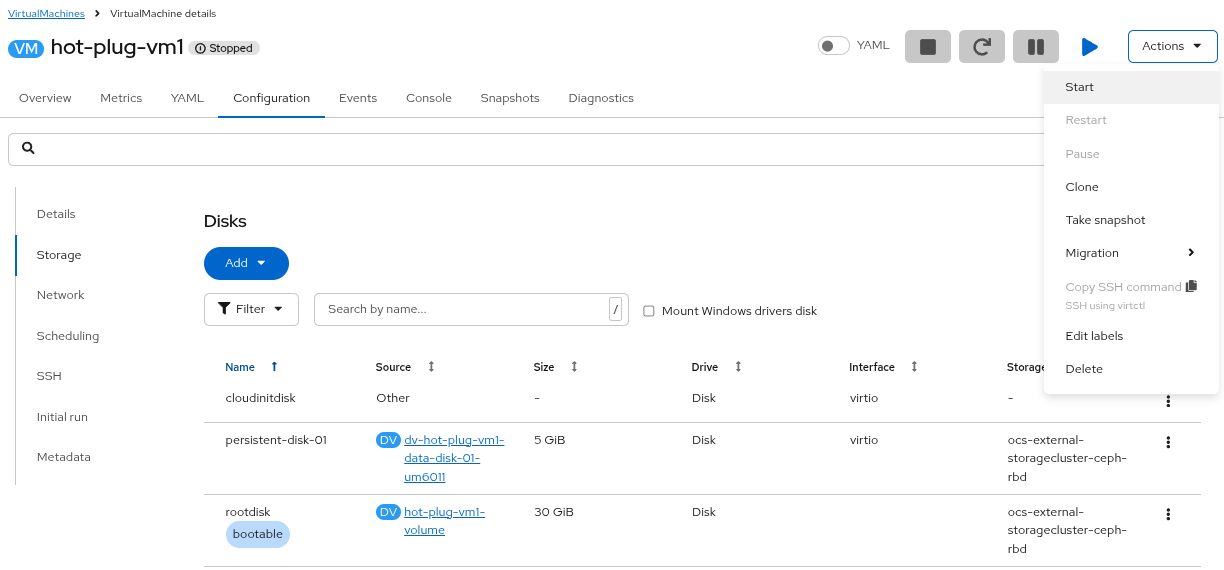Open the Filter dropdown
1224x570 pixels.
pos(251,309)
